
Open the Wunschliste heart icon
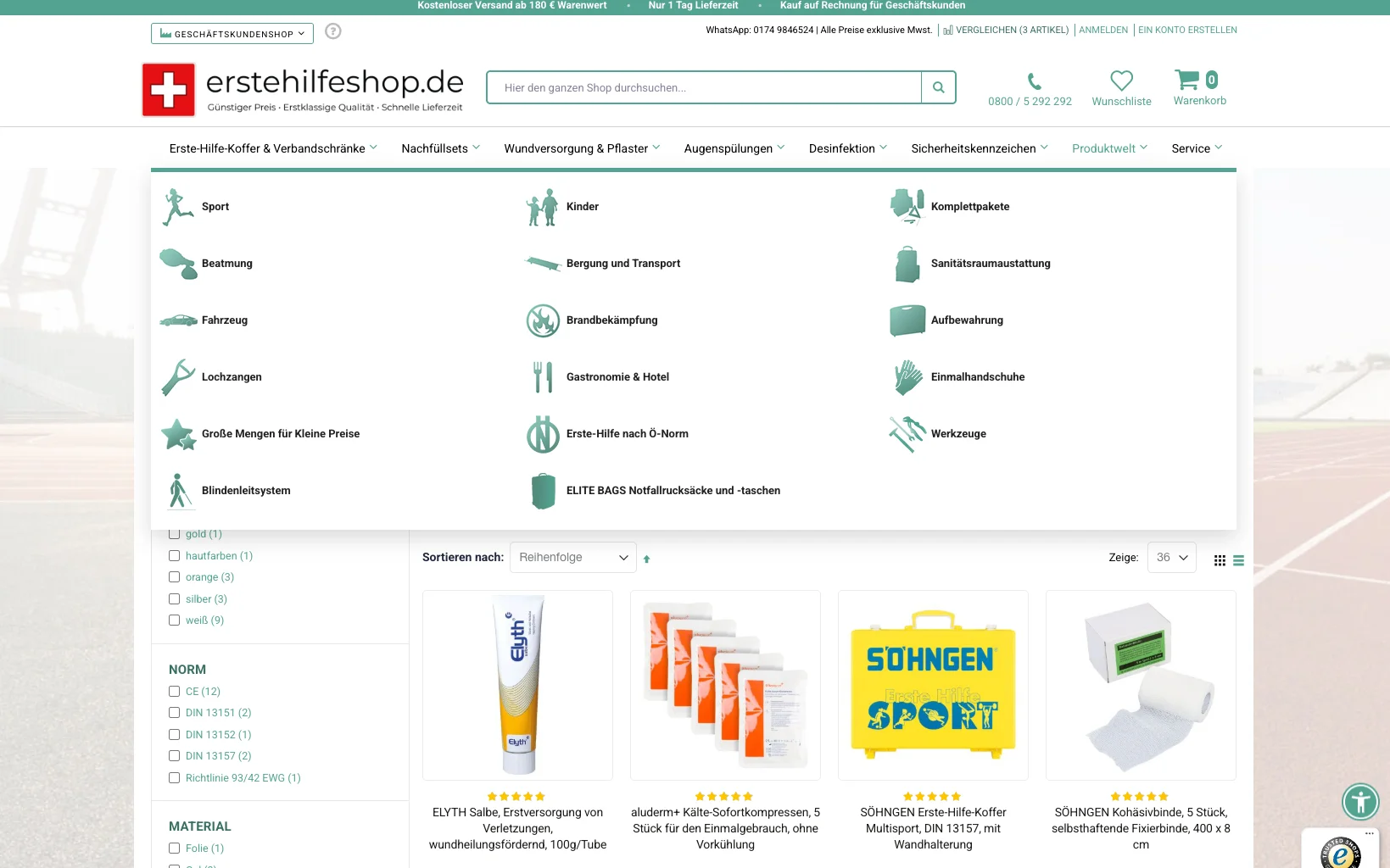tap(1121, 81)
